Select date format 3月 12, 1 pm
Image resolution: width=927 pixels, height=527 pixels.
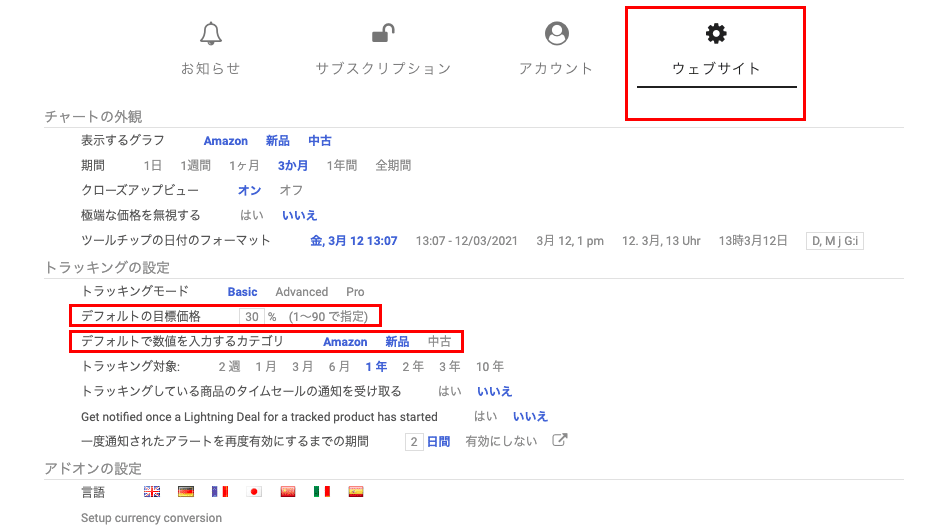(570, 241)
